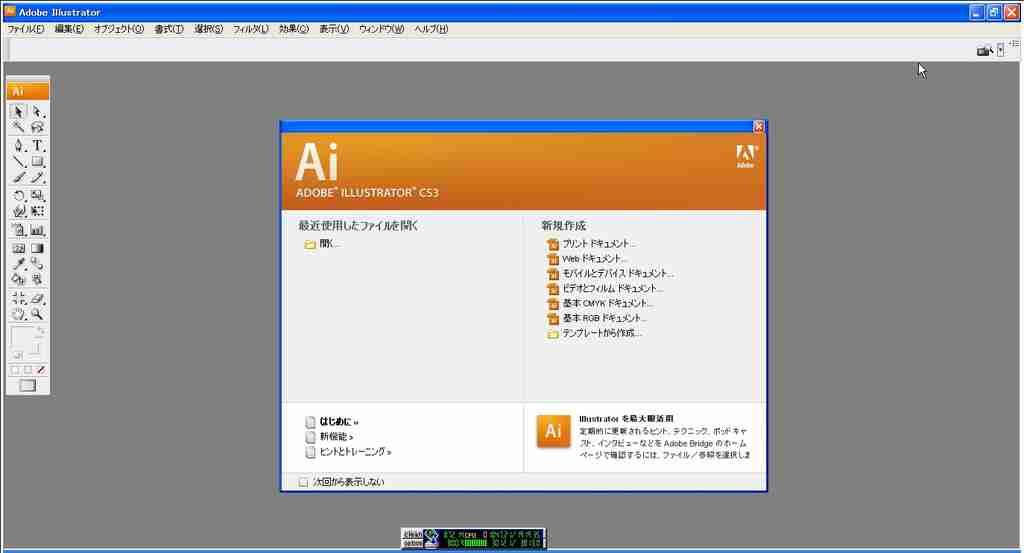Select the Rectangle shape tool
The width and height of the screenshot is (1024, 553).
tap(37, 161)
